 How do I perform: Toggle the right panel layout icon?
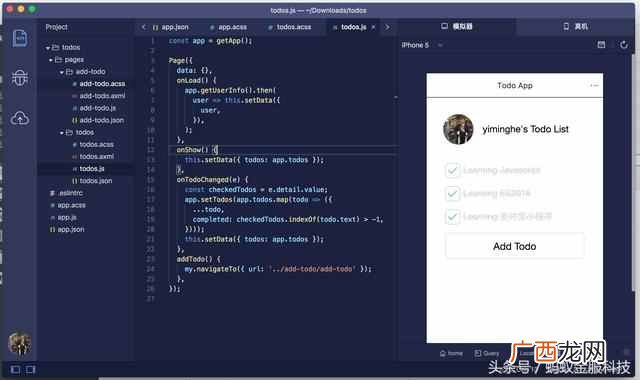(x=31, y=370)
